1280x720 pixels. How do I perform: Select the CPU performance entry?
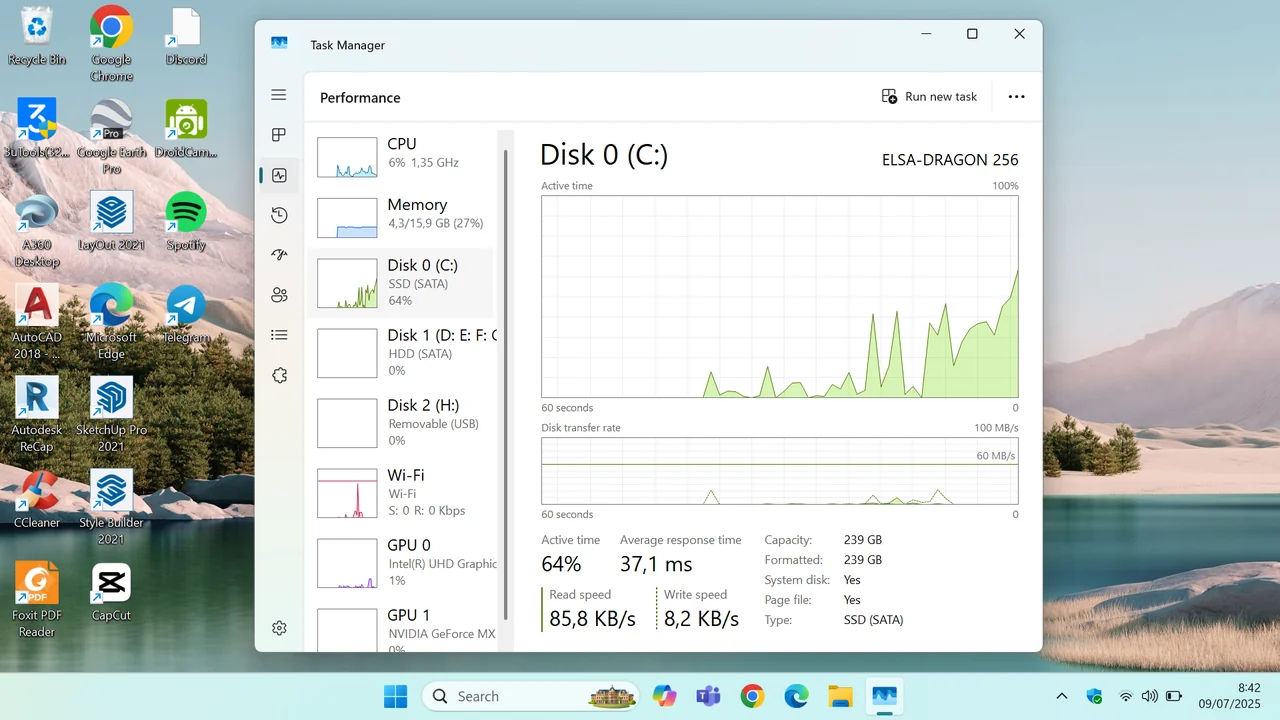point(401,158)
